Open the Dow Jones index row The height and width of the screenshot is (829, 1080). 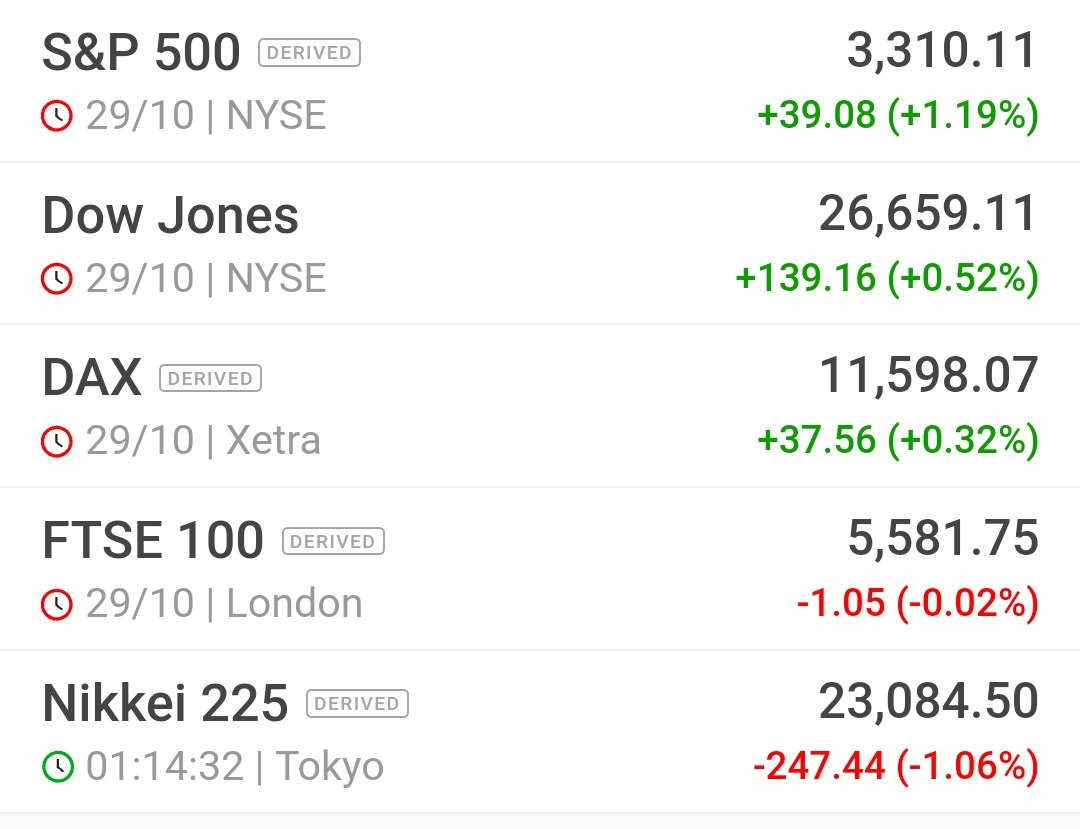540,244
